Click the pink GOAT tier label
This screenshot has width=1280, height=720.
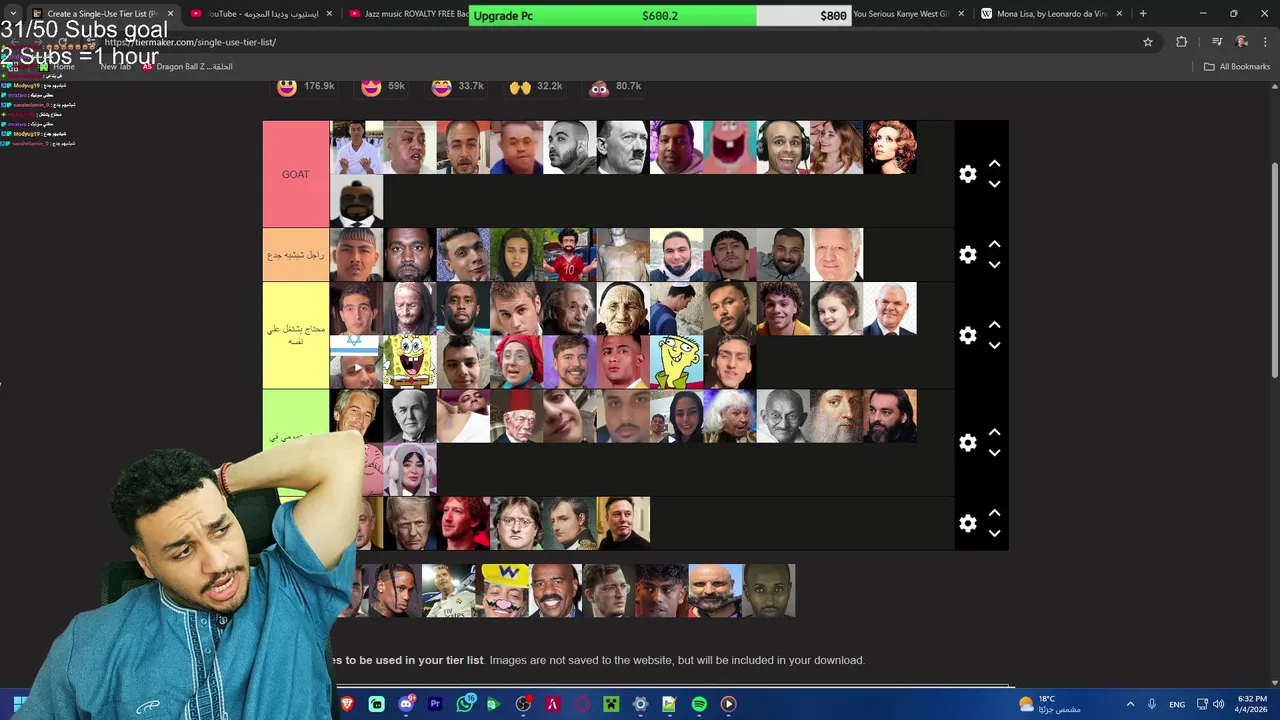[x=296, y=174]
